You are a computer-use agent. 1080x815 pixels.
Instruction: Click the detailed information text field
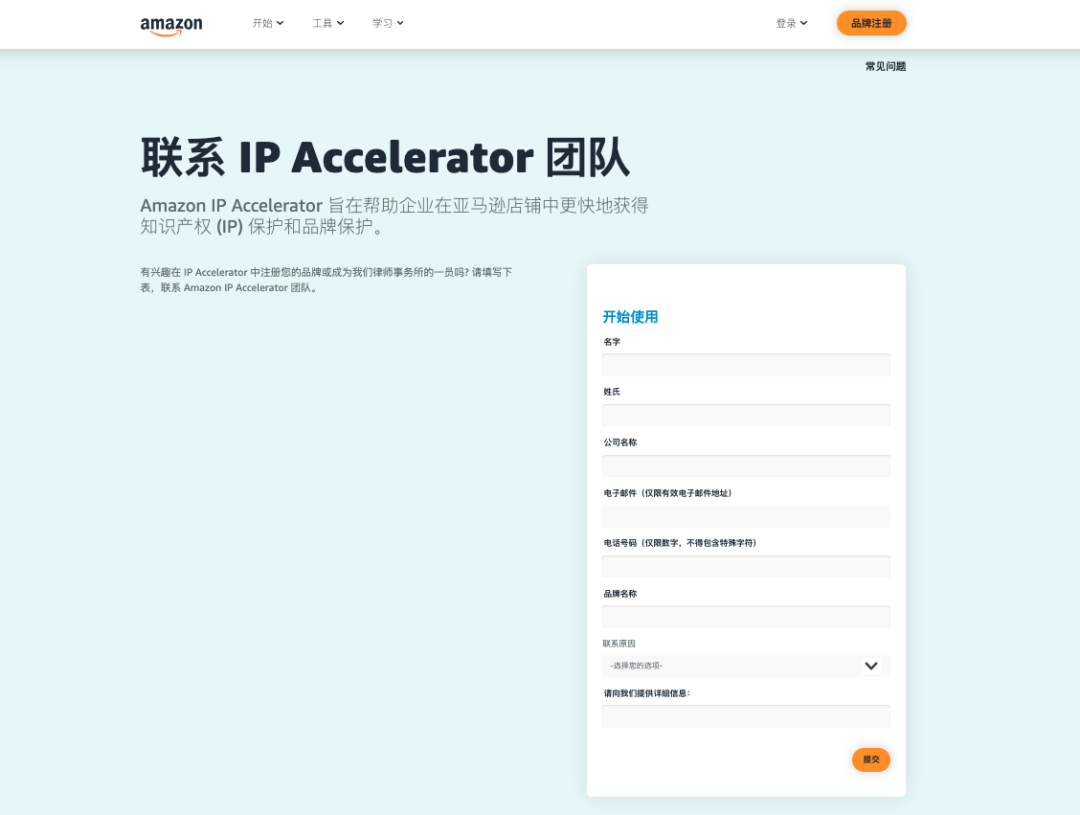tap(746, 716)
